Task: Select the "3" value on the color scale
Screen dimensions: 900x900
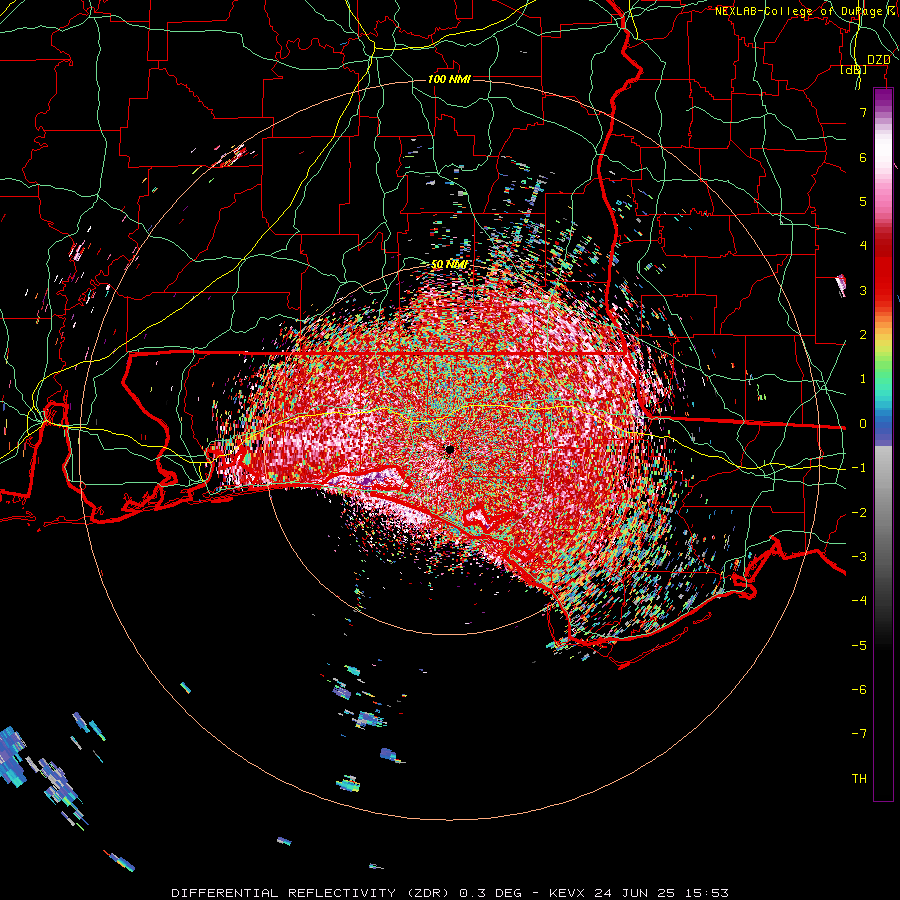Action: (863, 290)
